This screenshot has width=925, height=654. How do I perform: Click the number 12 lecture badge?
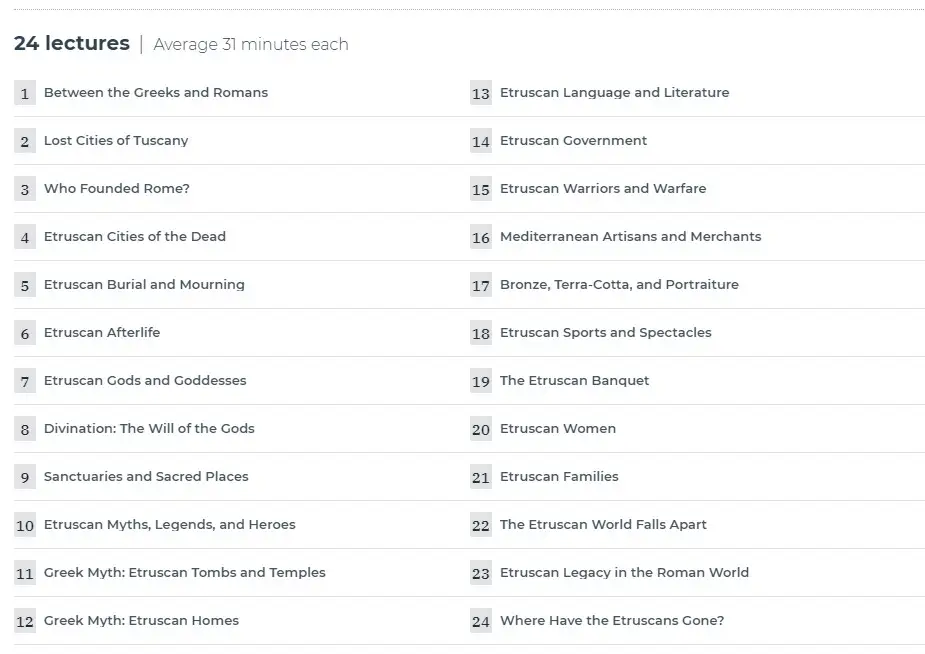25,621
